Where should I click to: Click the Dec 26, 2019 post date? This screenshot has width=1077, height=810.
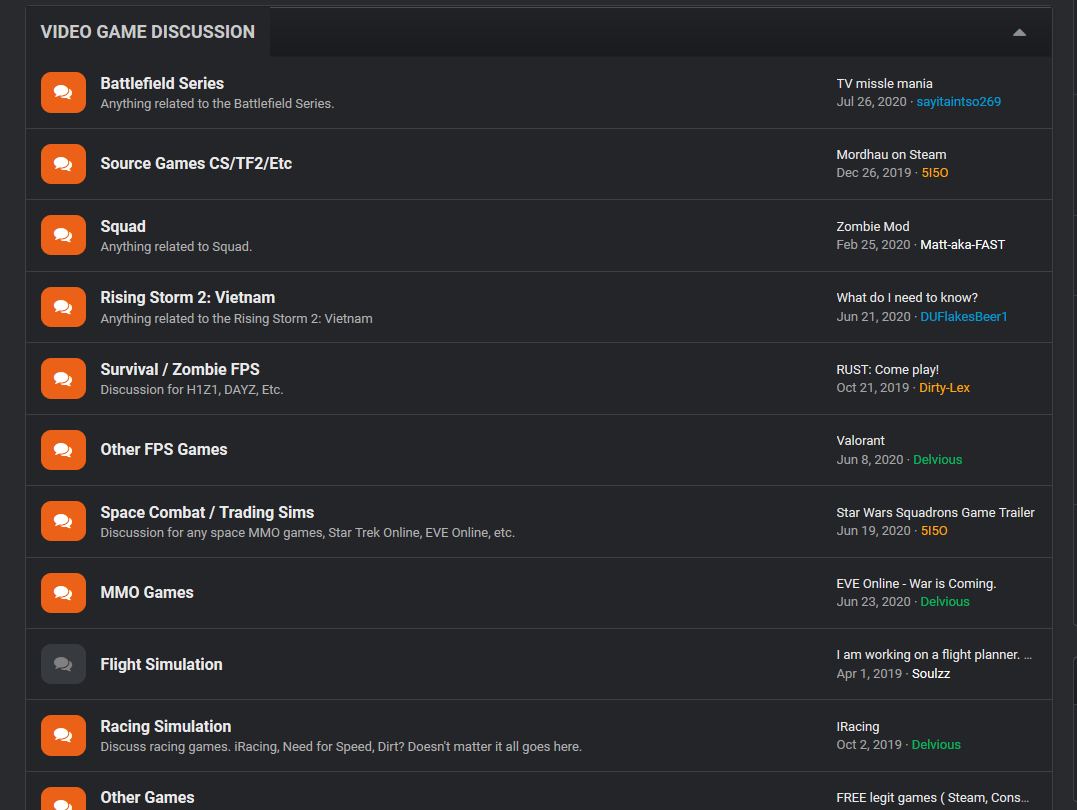pyautogui.click(x=873, y=172)
